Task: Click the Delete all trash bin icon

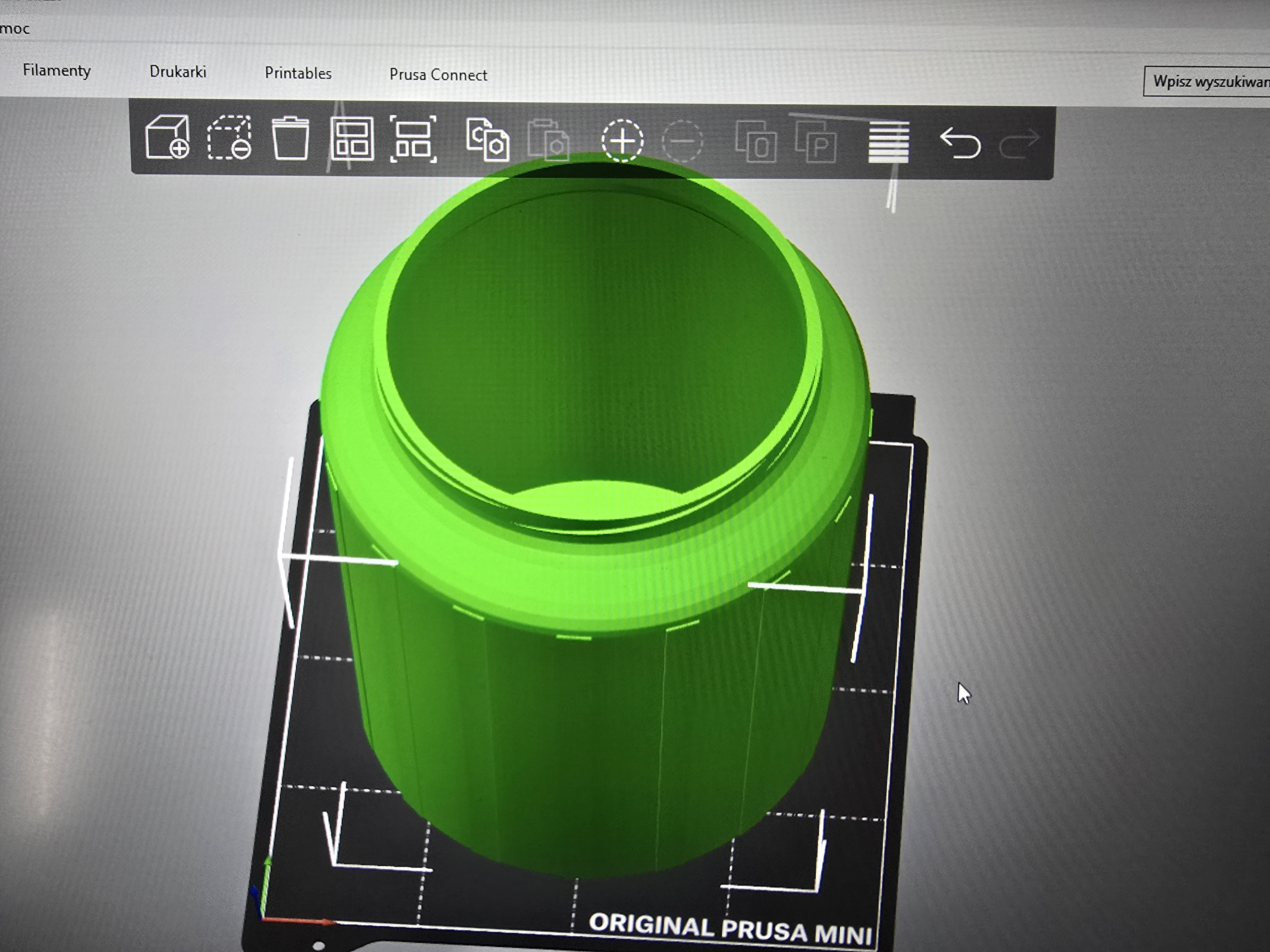Action: point(290,138)
